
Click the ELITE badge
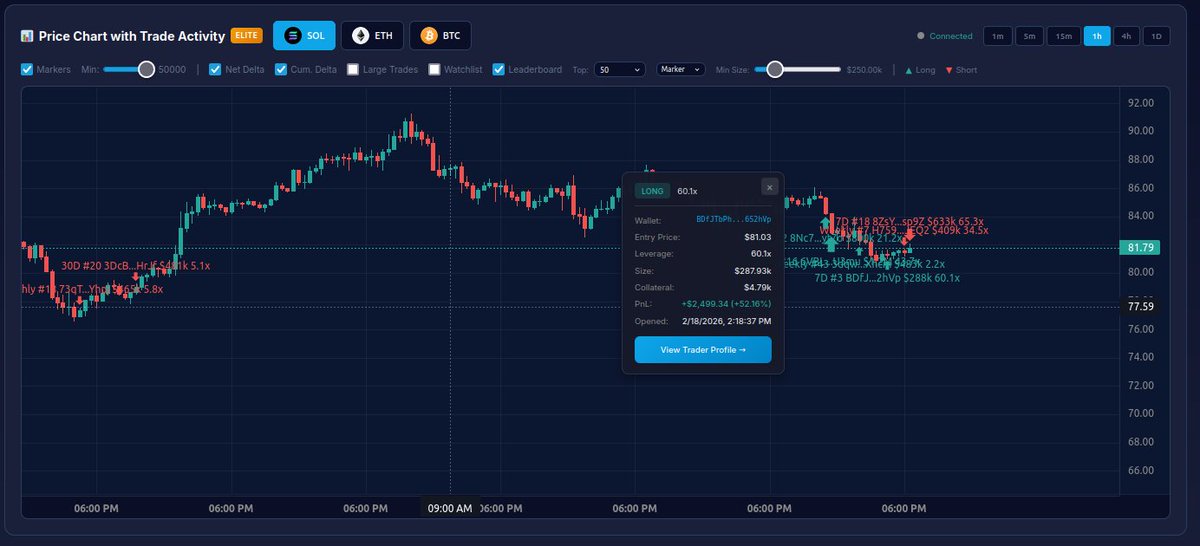(247, 36)
